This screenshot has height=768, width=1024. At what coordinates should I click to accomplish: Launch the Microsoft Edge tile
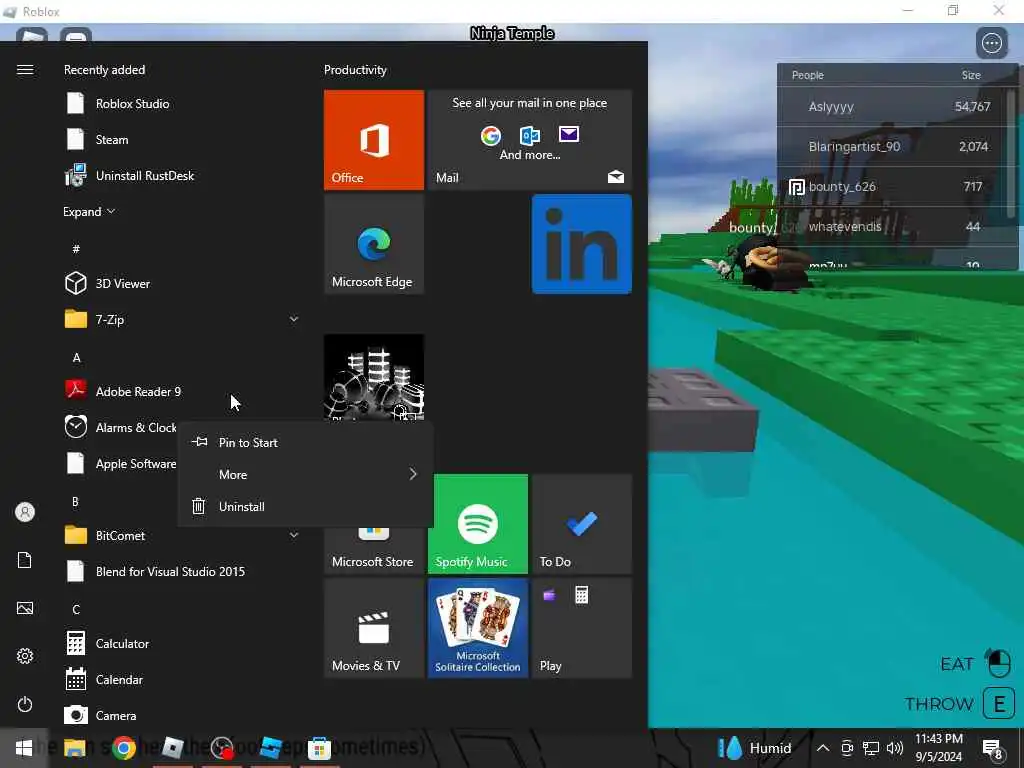click(x=374, y=244)
